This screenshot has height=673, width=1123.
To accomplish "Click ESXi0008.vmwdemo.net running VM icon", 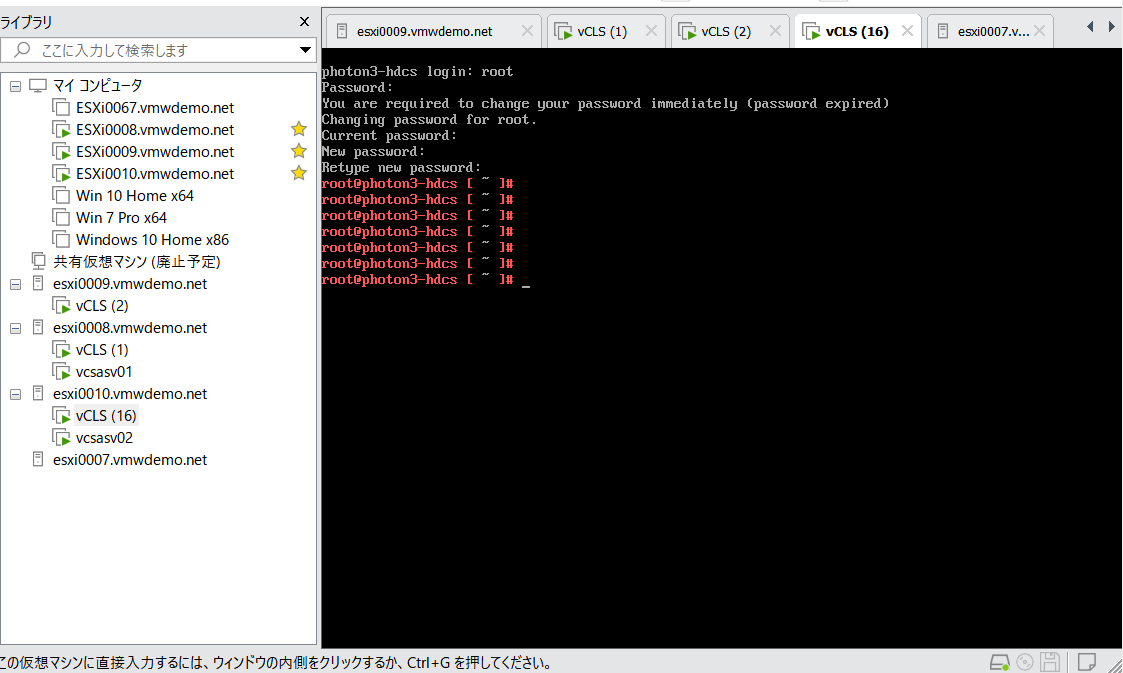I will point(62,130).
